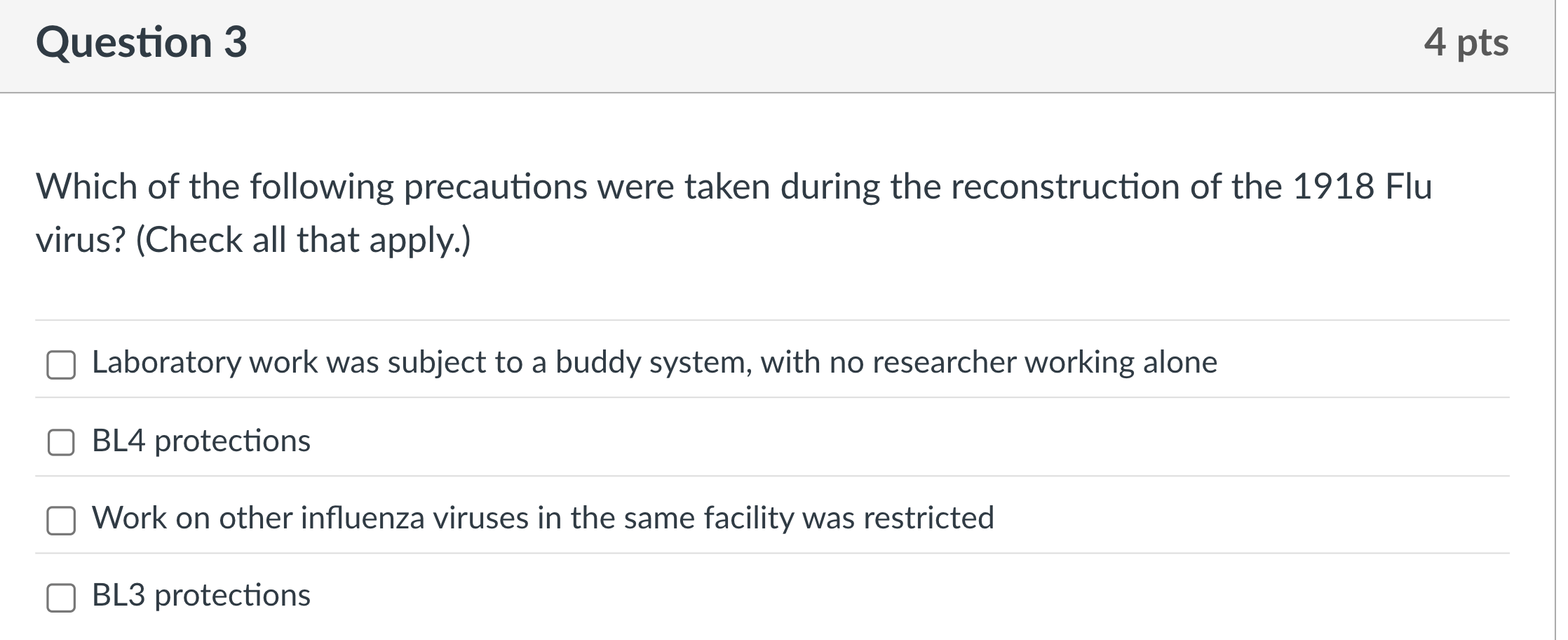Select the phrase 'Check all that apply'
The height and width of the screenshot is (640, 1568).
302,239
